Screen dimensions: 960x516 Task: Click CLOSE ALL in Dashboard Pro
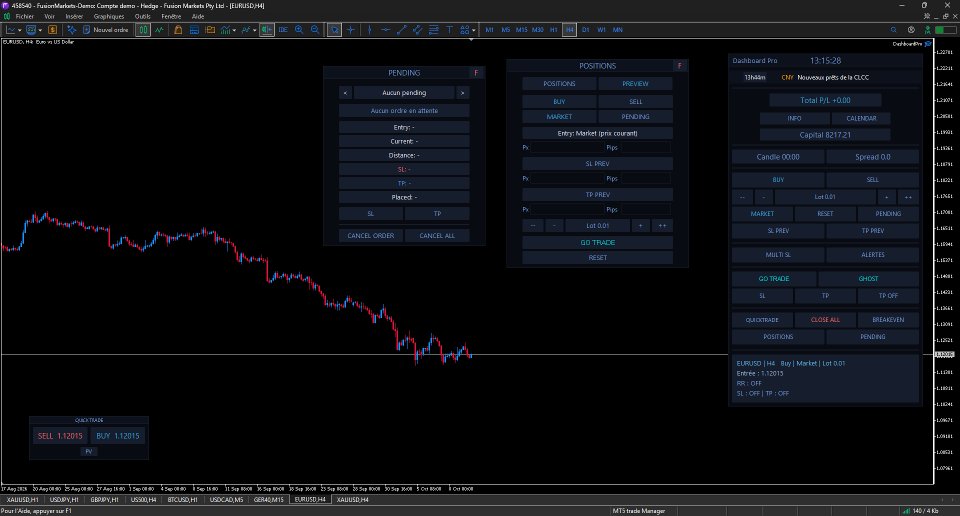tap(825, 320)
